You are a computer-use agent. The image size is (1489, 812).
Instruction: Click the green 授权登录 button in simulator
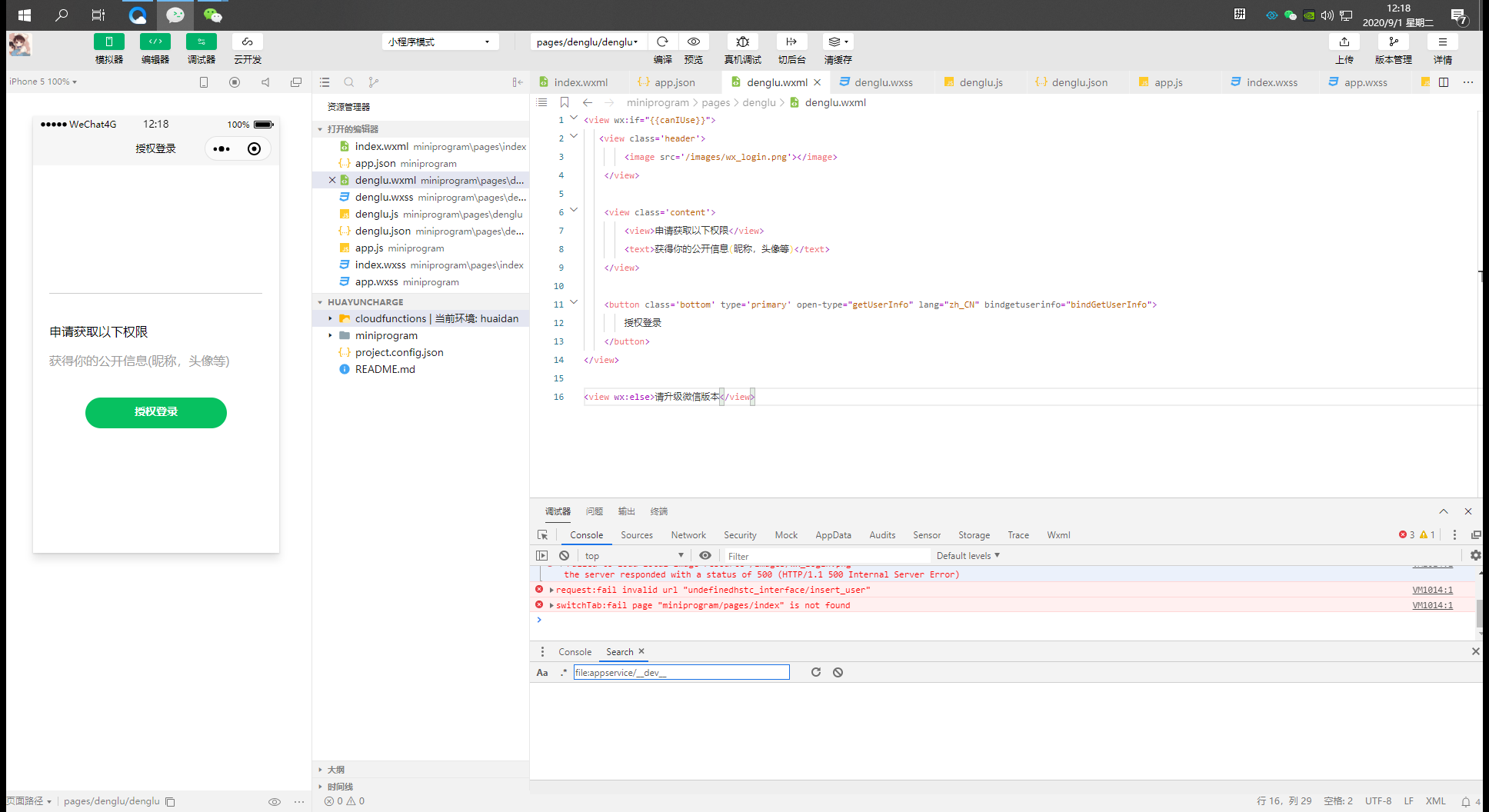point(156,412)
